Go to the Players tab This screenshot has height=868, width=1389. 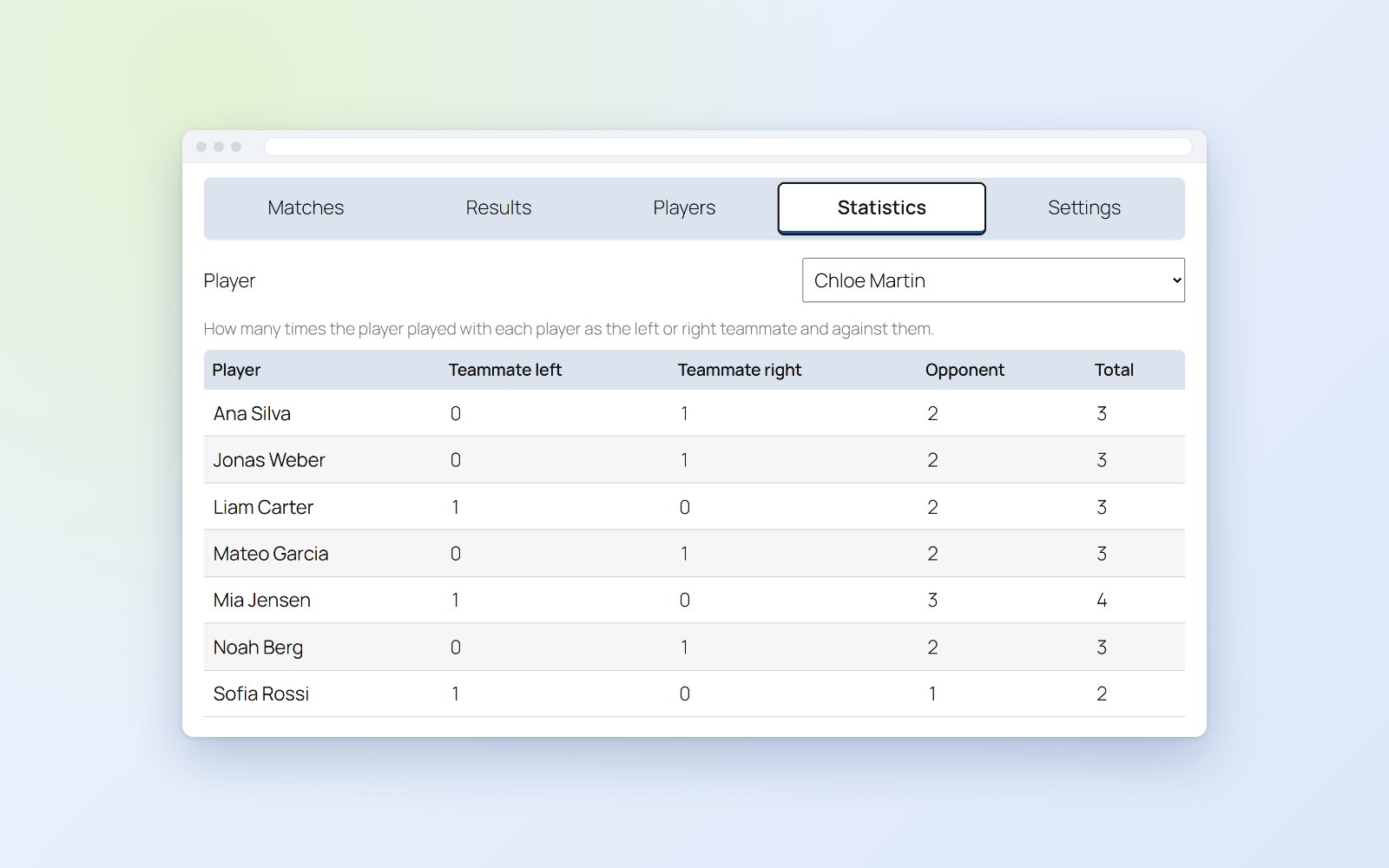coord(684,208)
